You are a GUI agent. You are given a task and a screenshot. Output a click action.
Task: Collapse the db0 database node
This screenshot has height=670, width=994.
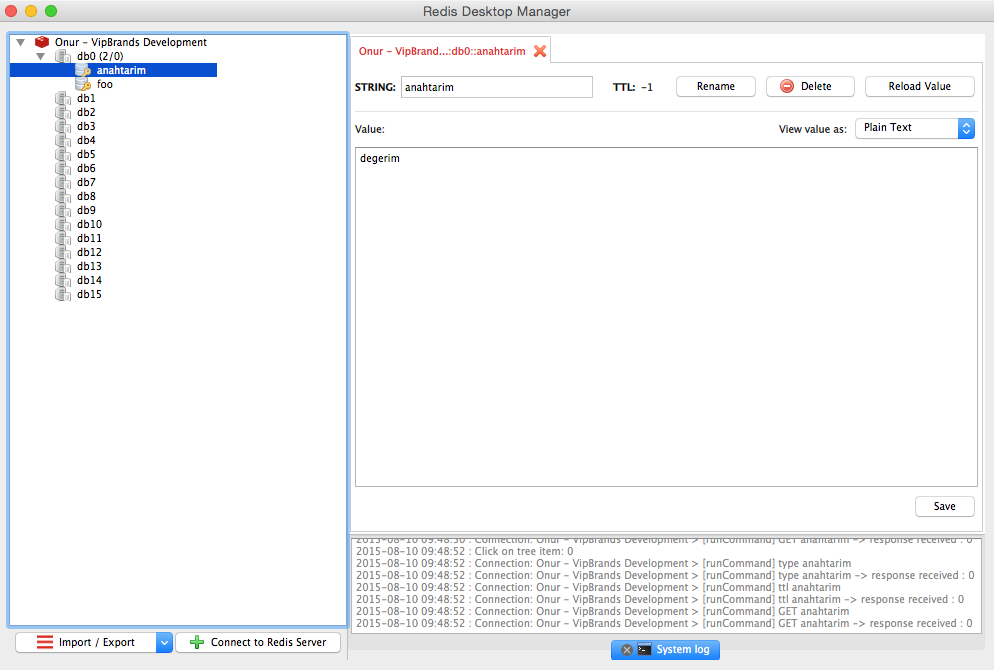[x=41, y=56]
